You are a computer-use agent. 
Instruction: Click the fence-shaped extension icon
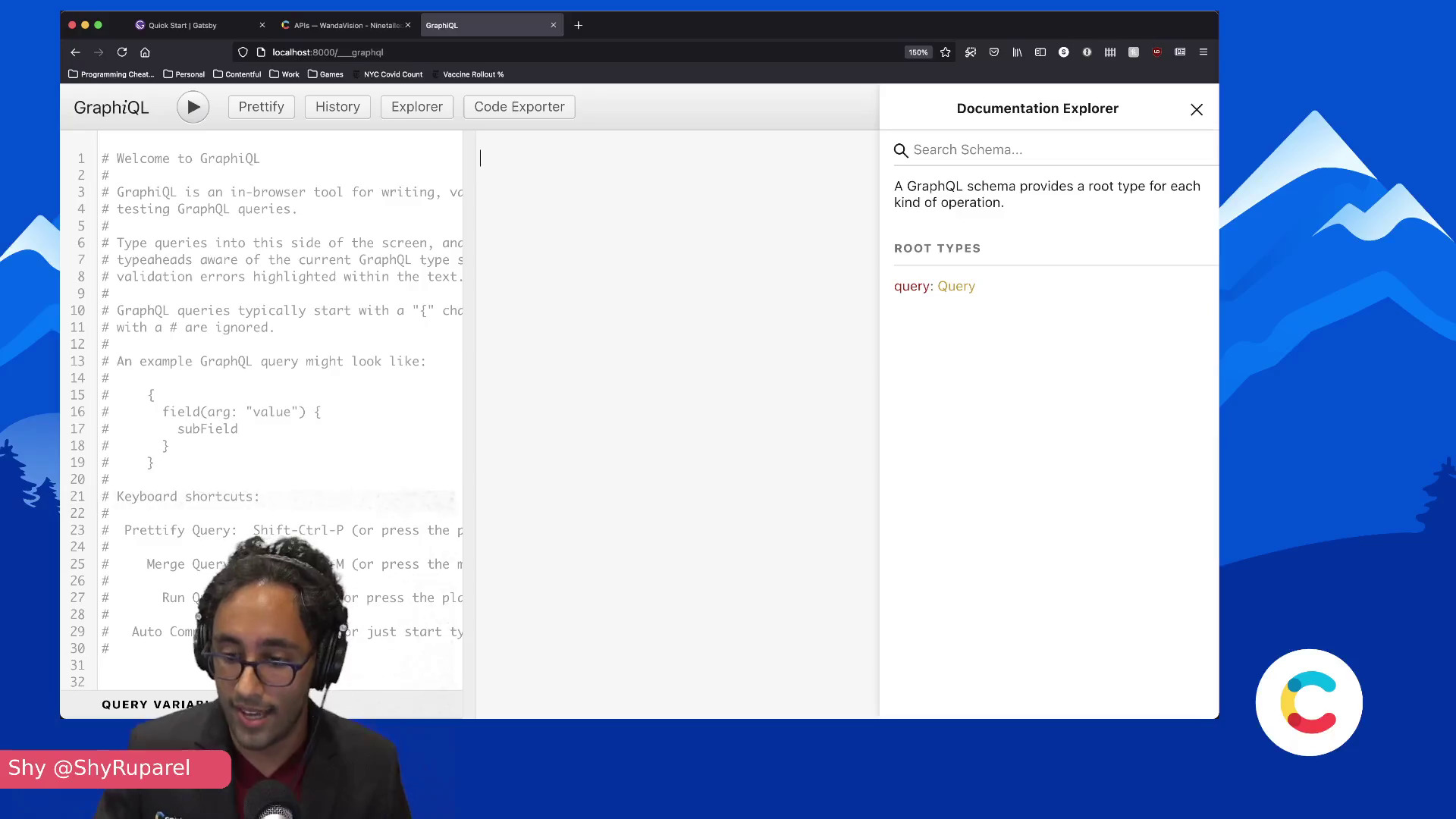pyautogui.click(x=1110, y=52)
